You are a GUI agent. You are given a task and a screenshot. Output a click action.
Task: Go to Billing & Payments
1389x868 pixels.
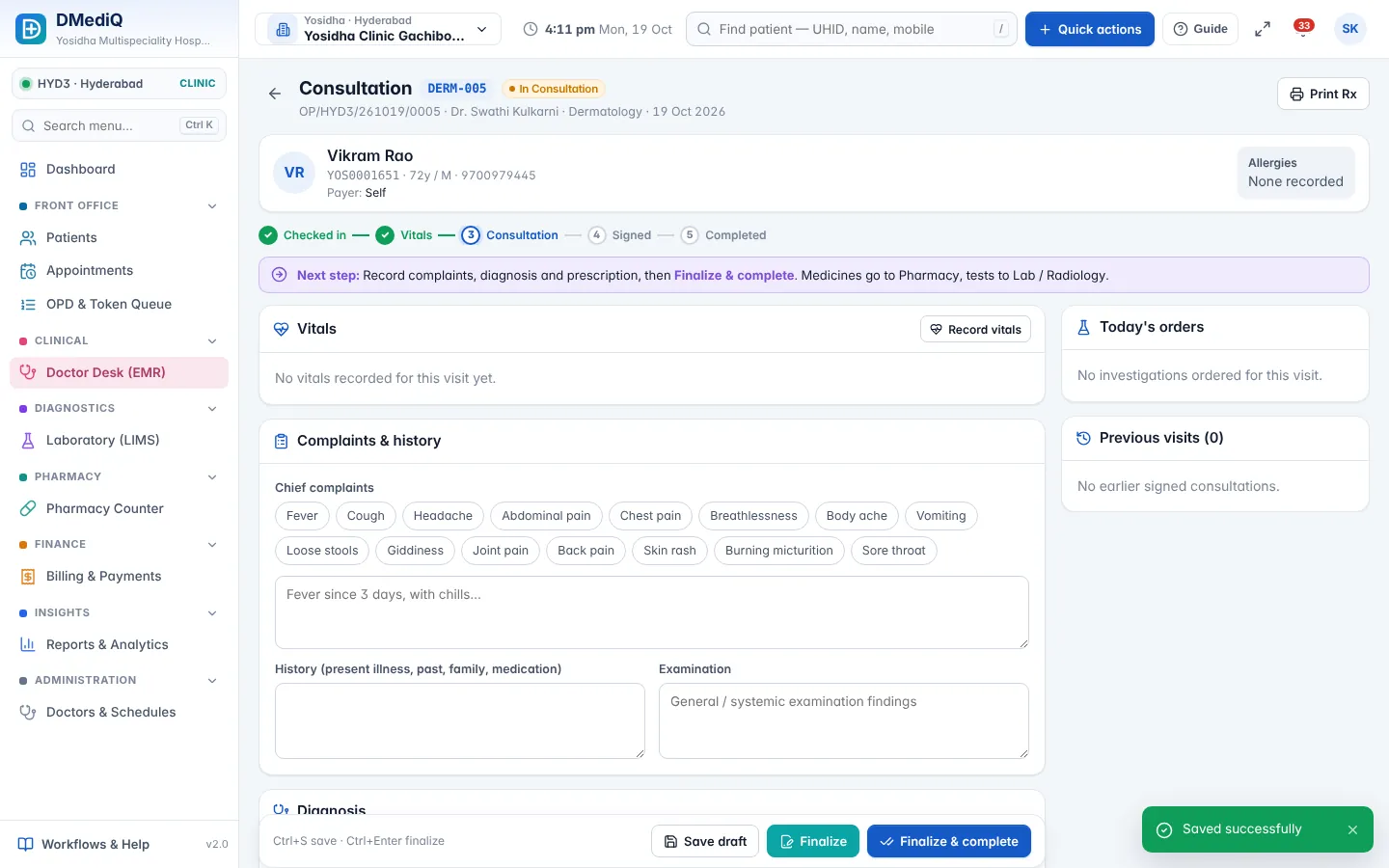(x=119, y=577)
